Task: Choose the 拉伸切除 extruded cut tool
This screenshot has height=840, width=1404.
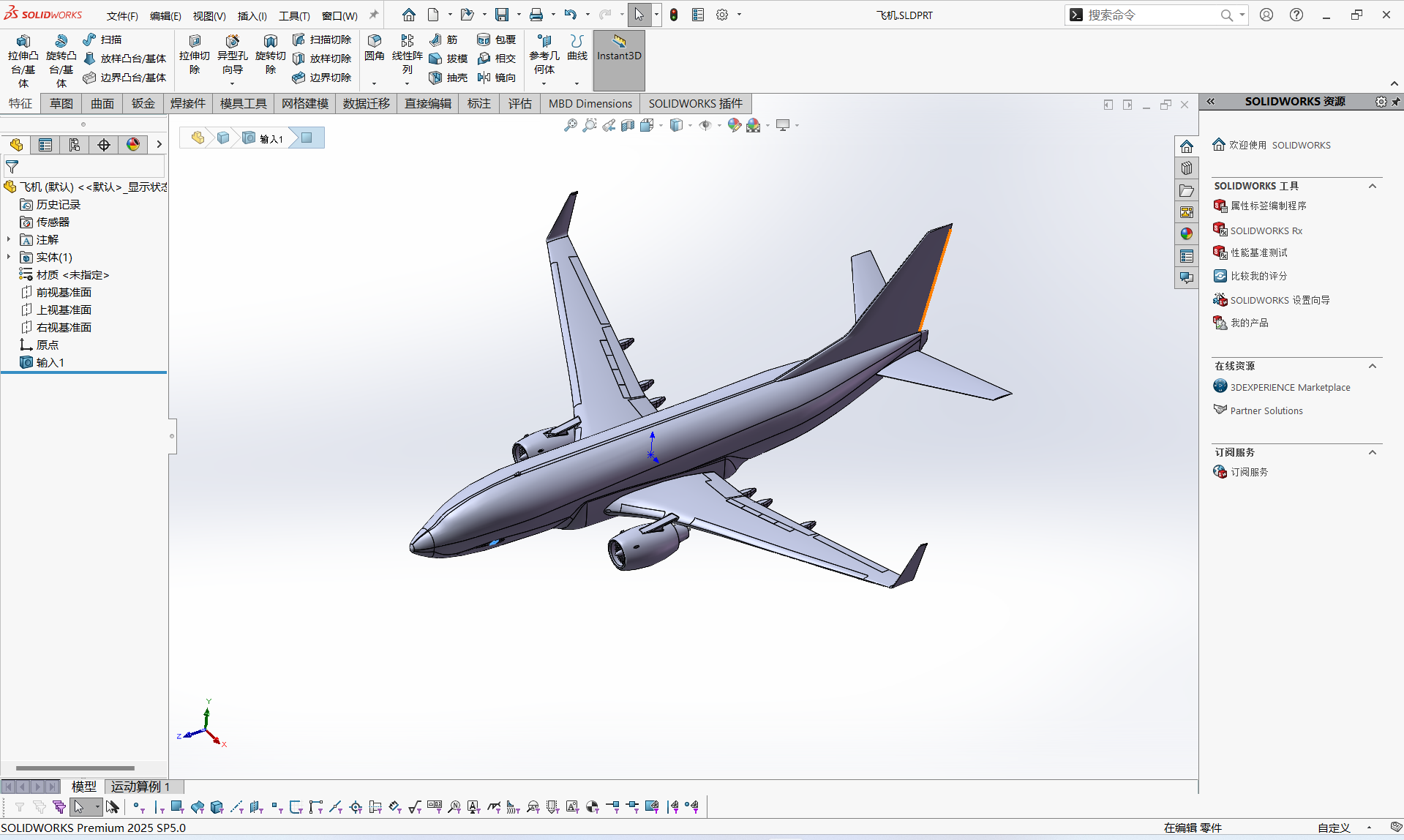Action: point(194,55)
